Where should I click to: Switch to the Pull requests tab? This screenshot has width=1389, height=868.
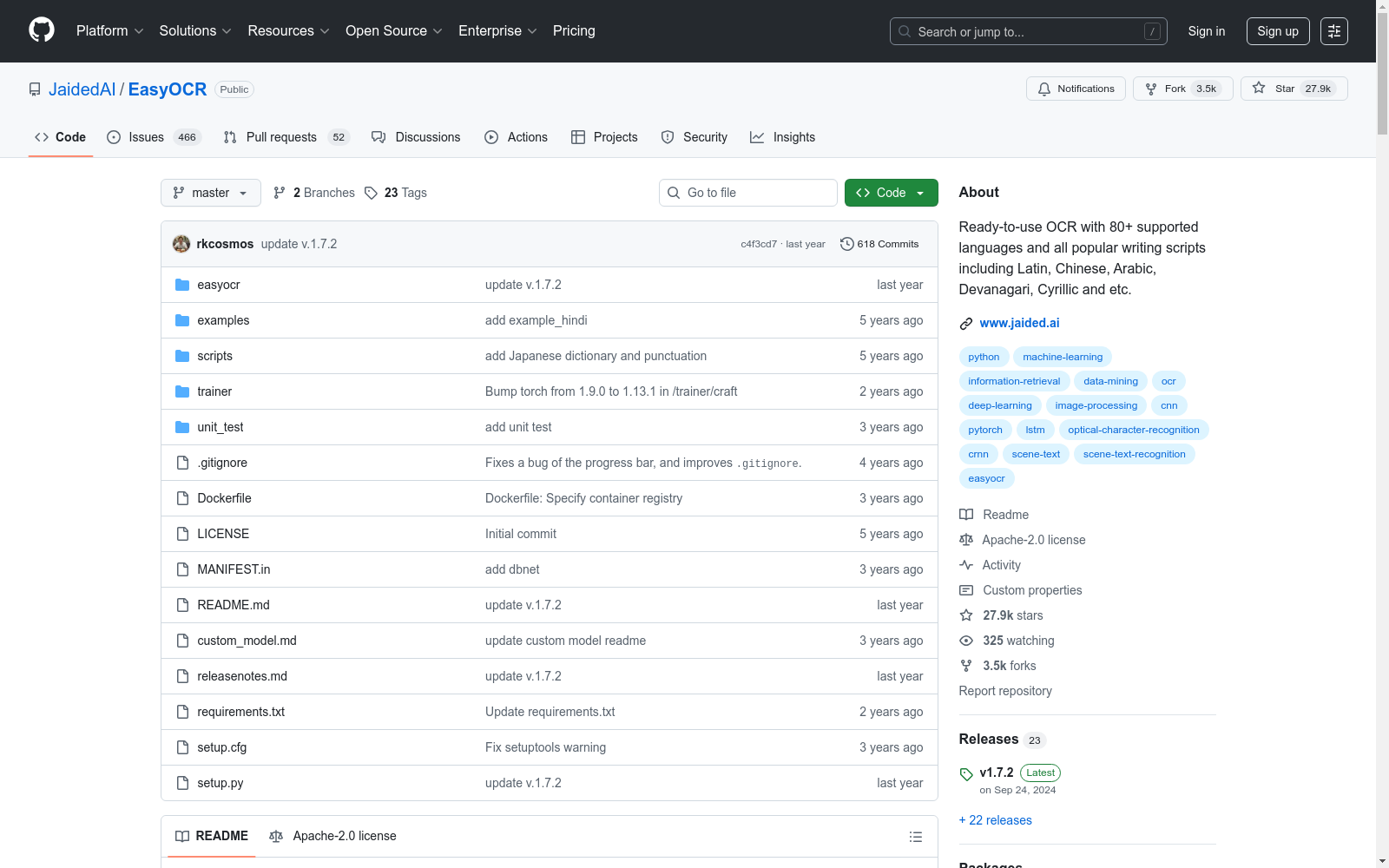coord(286,137)
